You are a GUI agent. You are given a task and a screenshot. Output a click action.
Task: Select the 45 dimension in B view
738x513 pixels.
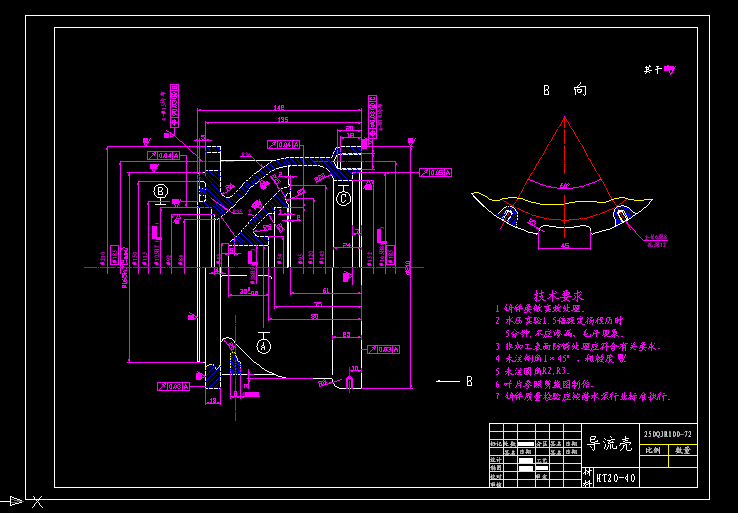[x=563, y=243]
